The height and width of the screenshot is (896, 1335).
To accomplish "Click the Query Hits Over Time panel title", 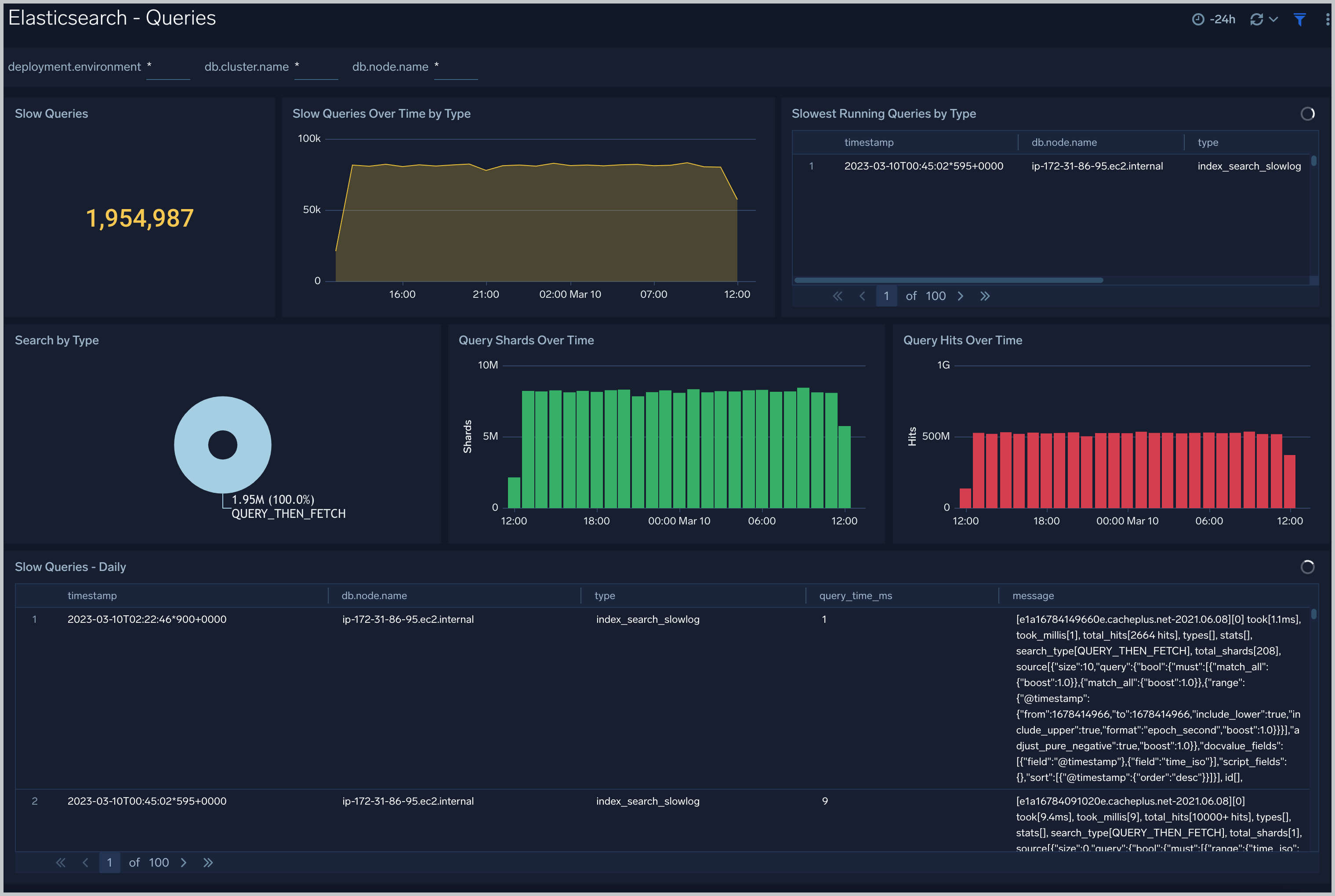I will (x=962, y=340).
